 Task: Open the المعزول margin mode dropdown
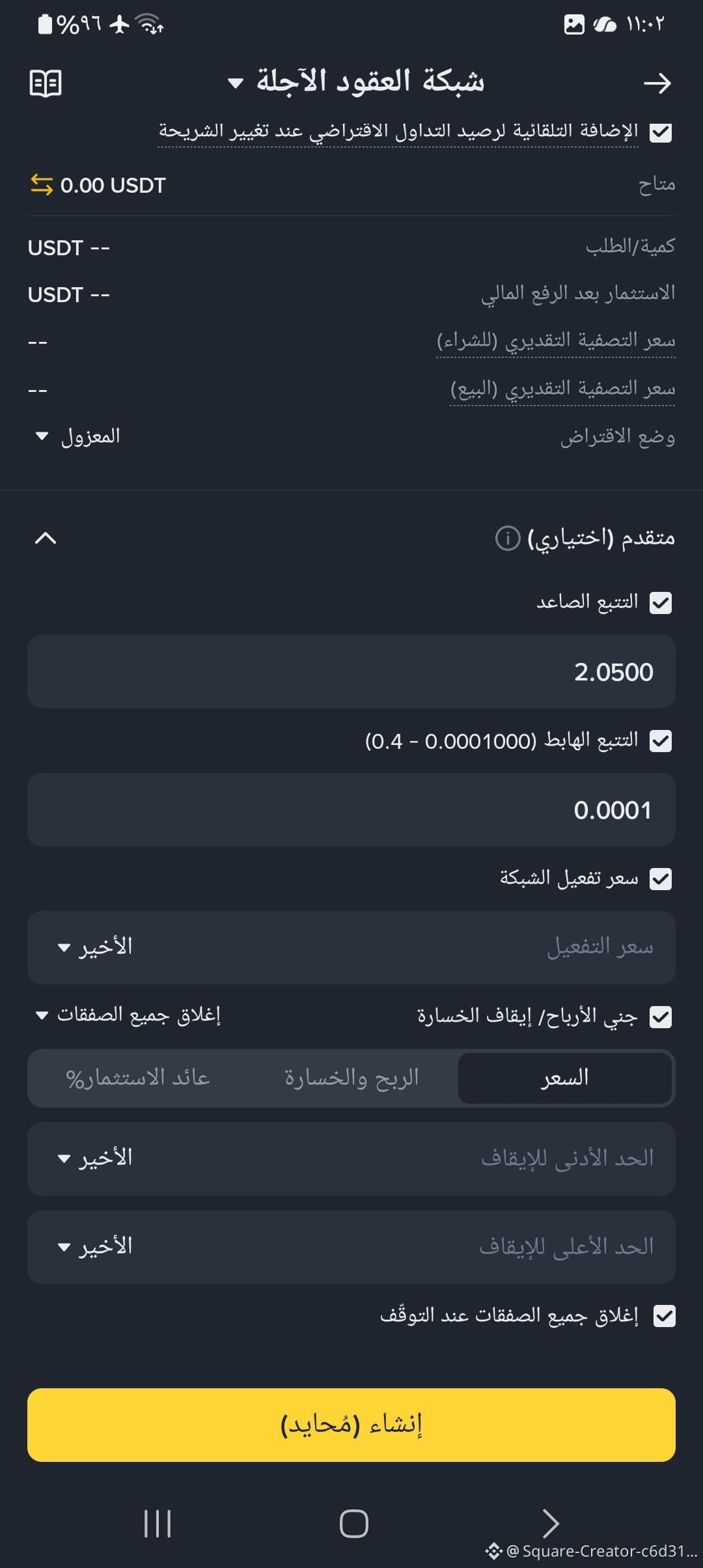tap(78, 436)
